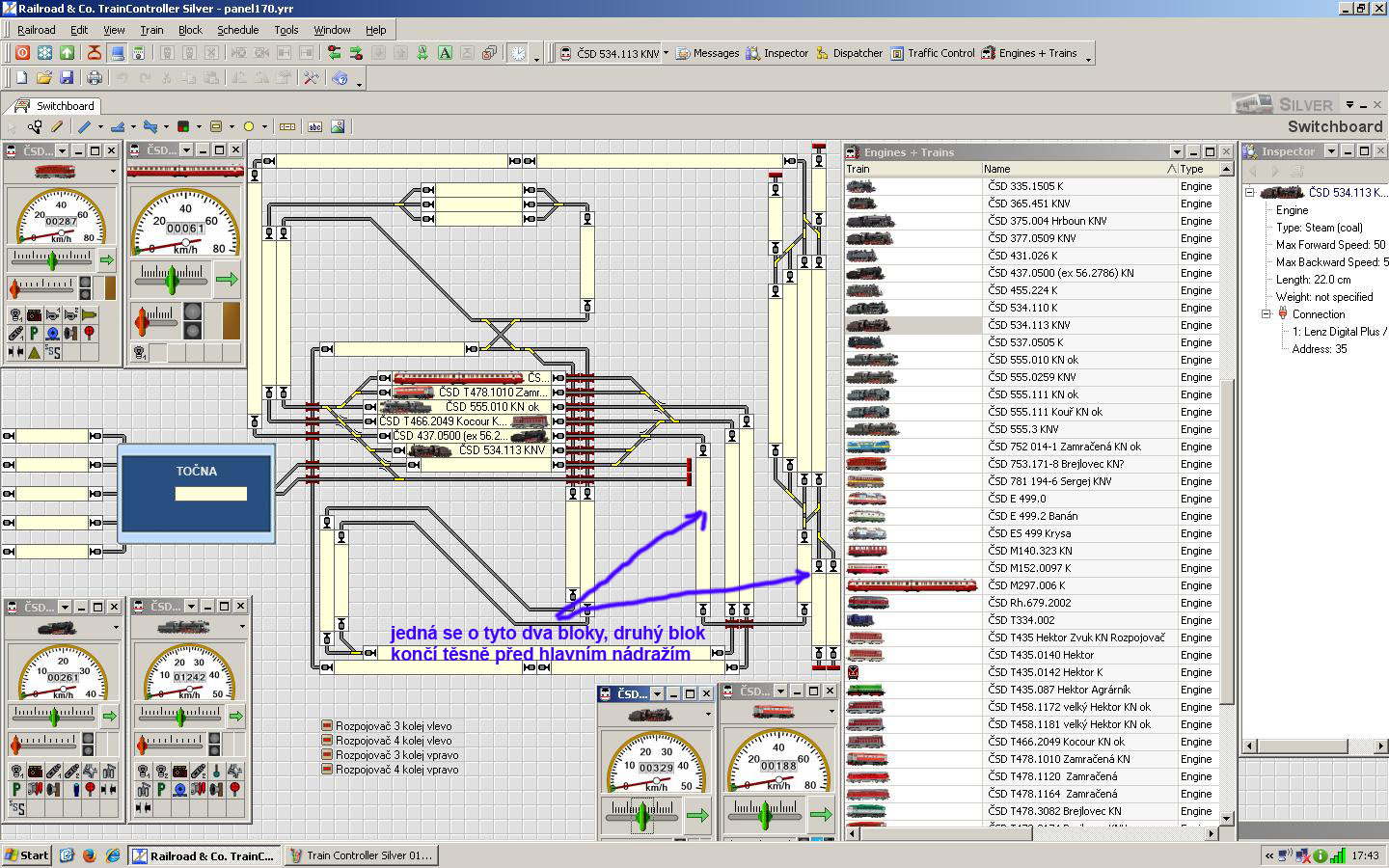
Task: Select the text label 'abc' tool
Action: [x=314, y=126]
